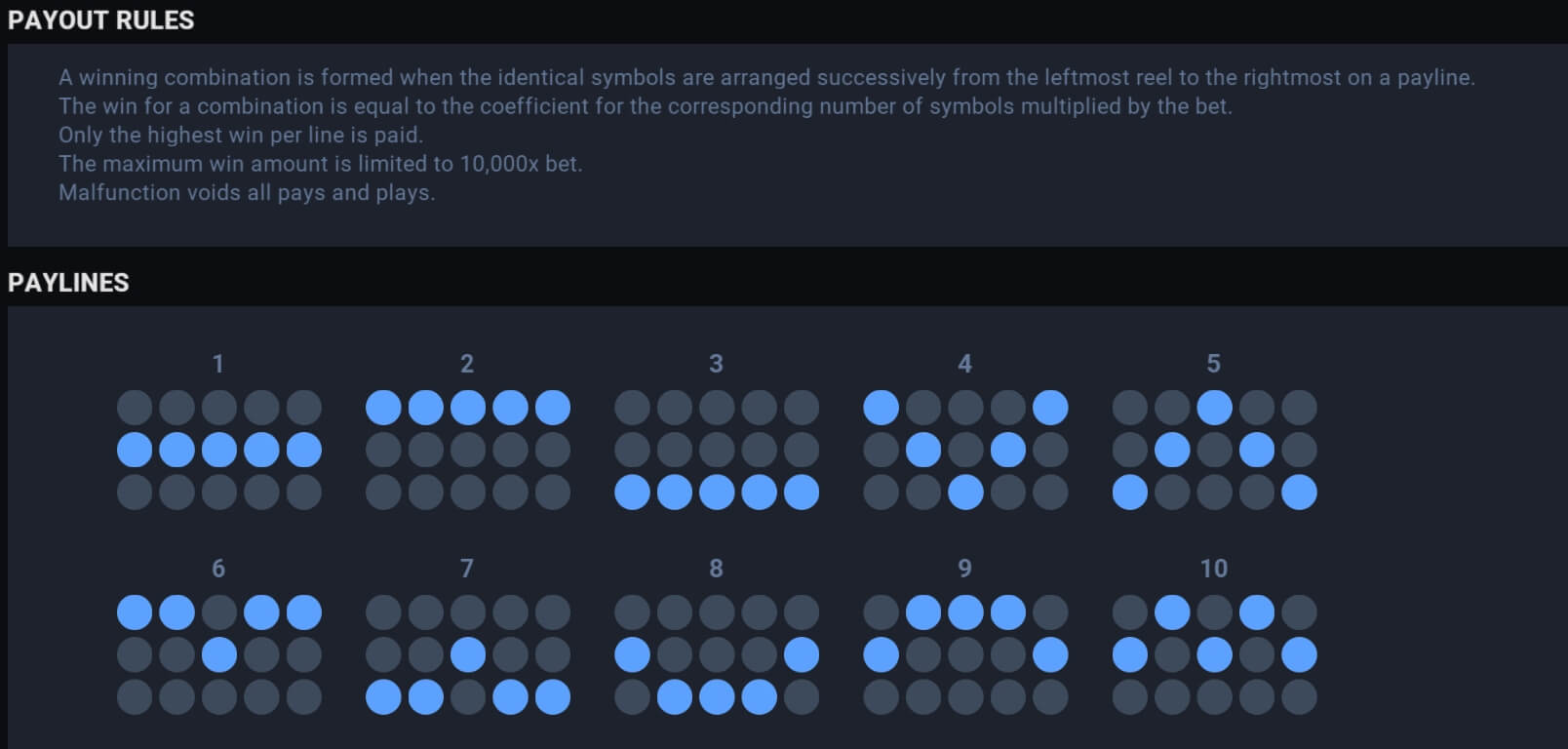Click the PAYLINES section heading

pyautogui.click(x=68, y=283)
